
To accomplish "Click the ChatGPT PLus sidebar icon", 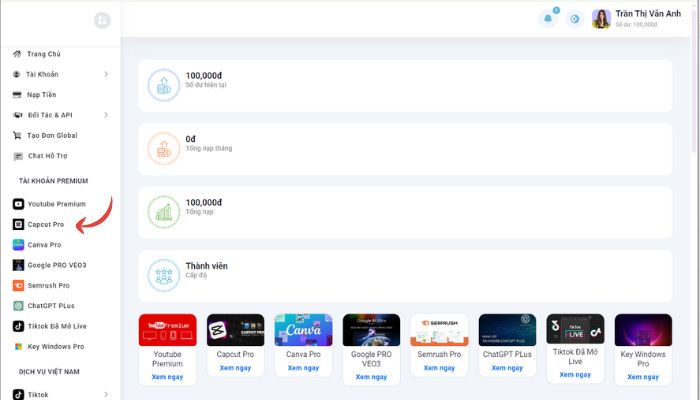I will tap(18, 306).
